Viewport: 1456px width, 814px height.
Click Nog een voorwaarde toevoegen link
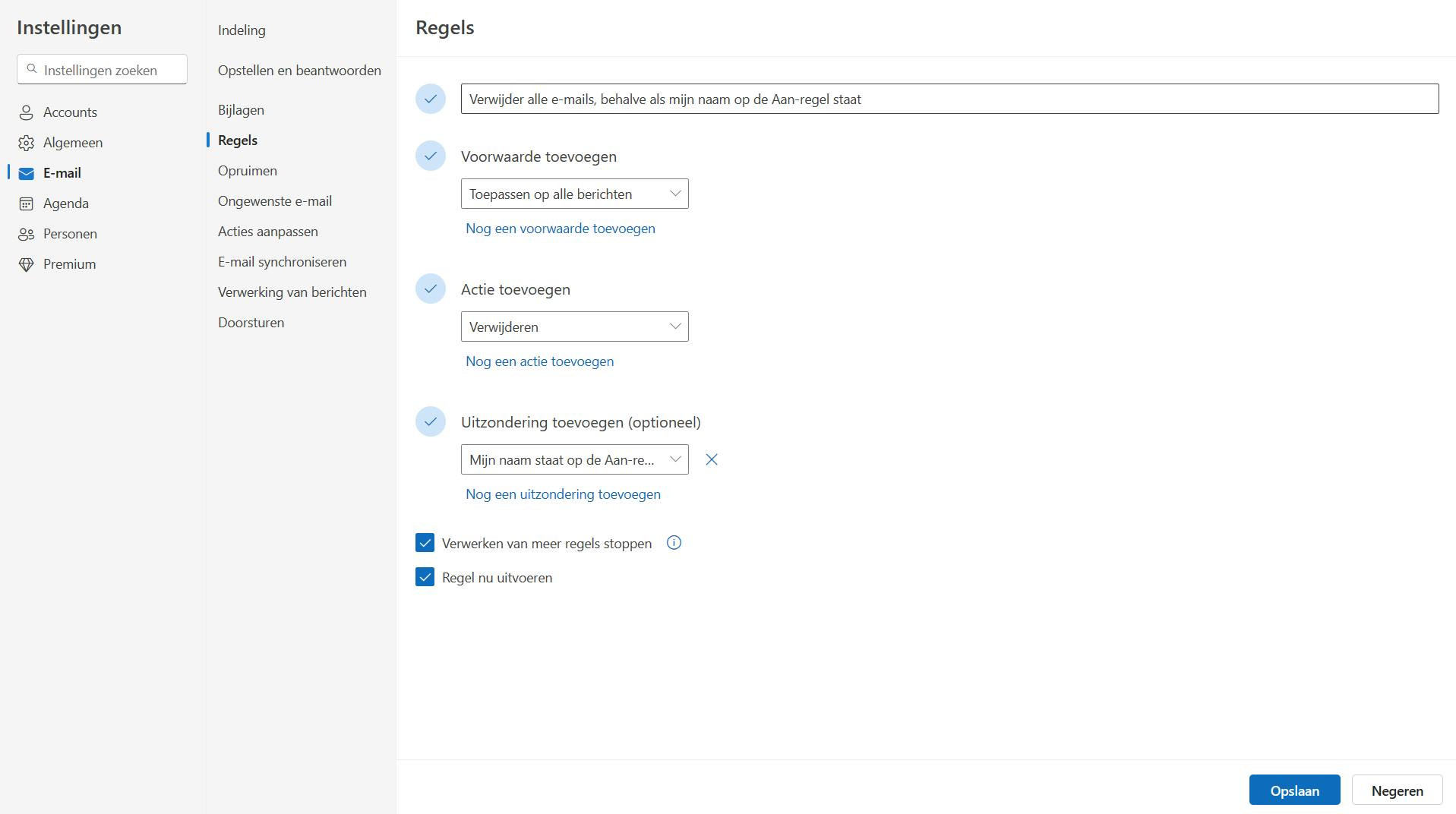click(x=561, y=229)
